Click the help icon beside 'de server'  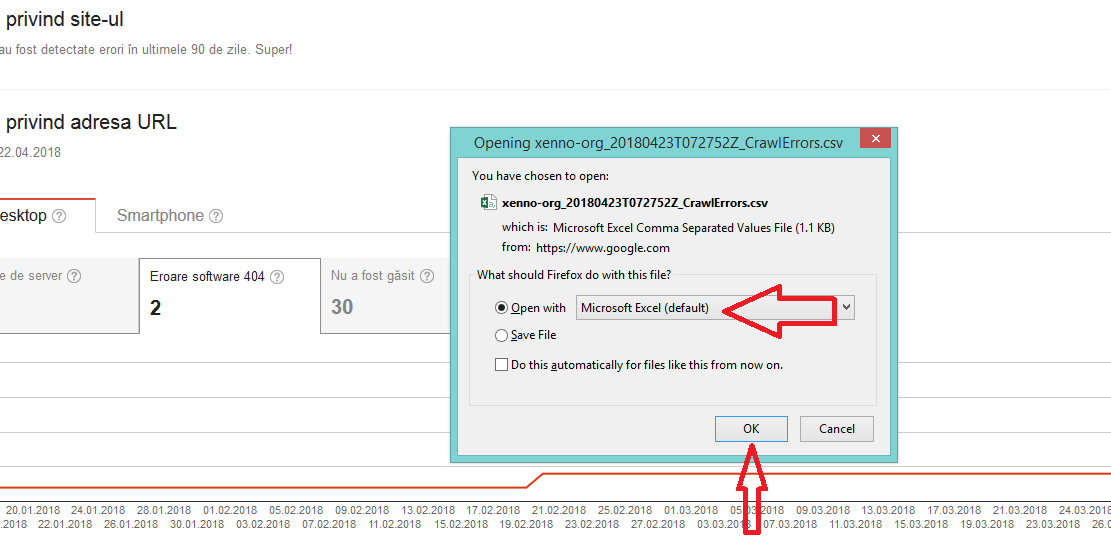point(74,276)
